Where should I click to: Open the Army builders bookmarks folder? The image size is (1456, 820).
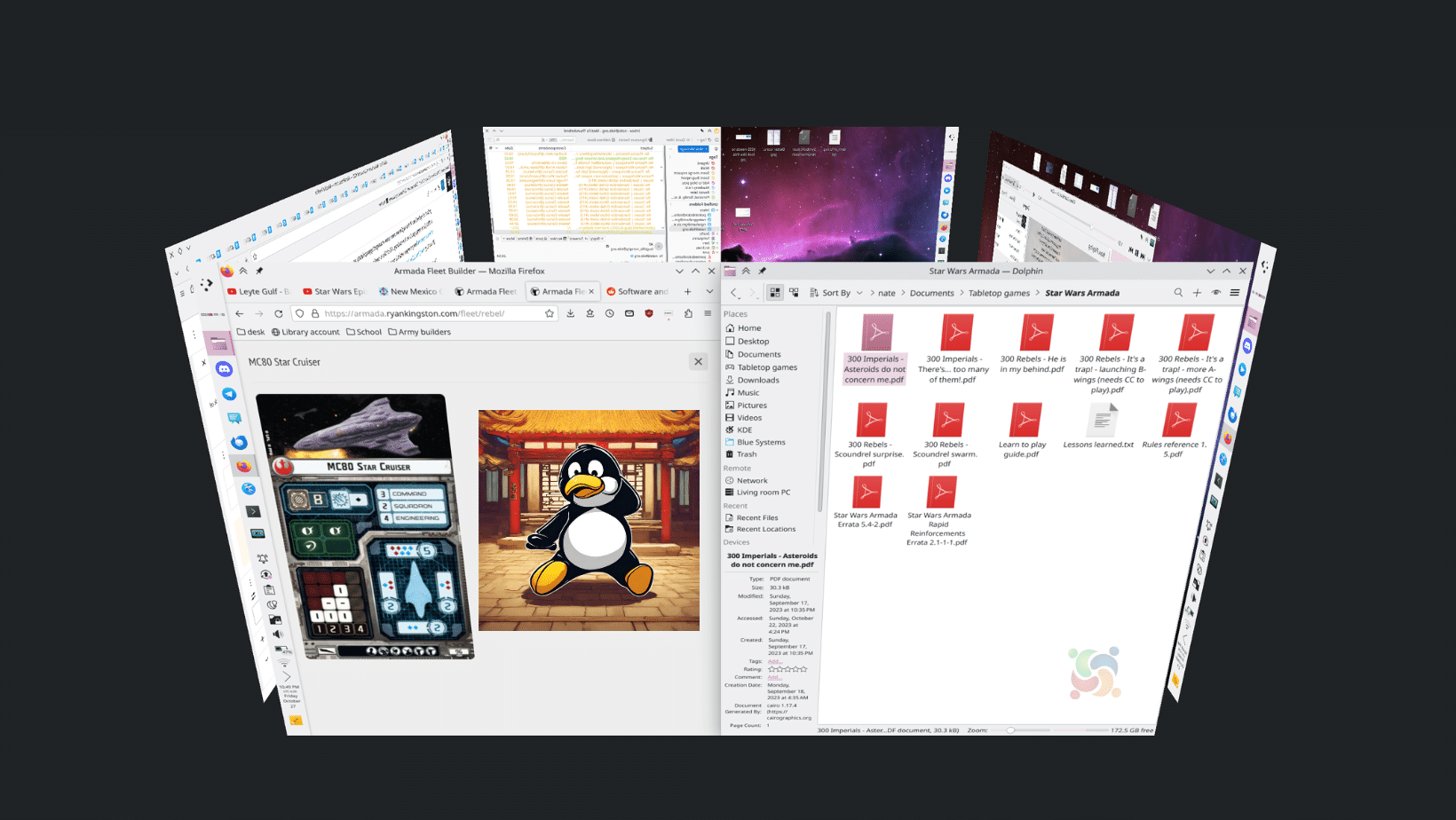[419, 332]
